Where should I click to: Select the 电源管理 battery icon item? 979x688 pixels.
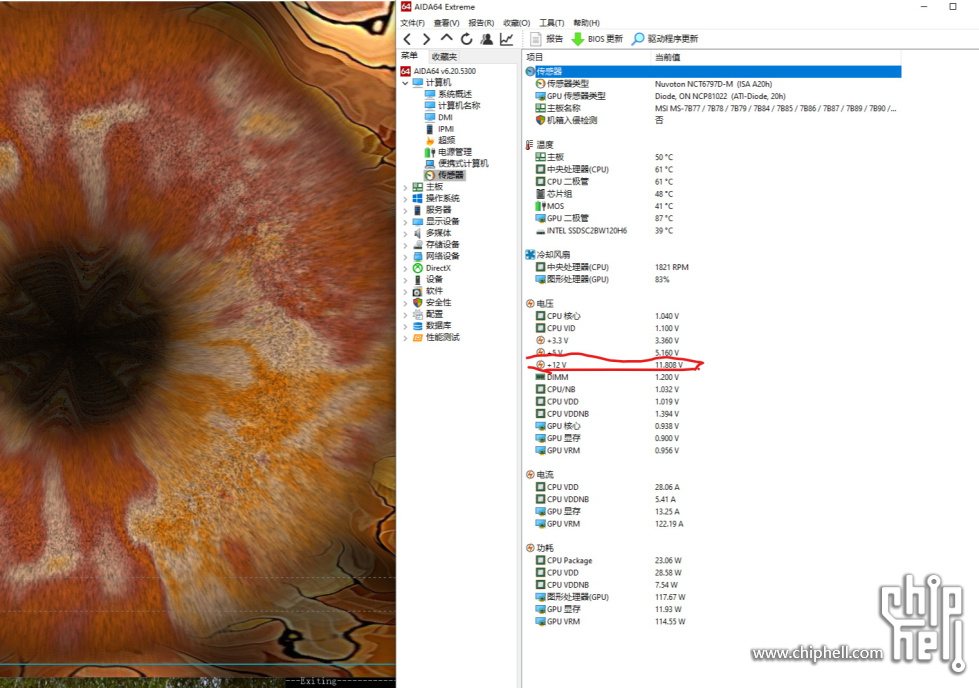(x=448, y=152)
